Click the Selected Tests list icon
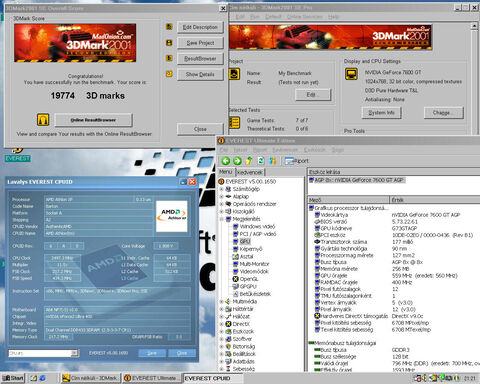 pos(234,122)
